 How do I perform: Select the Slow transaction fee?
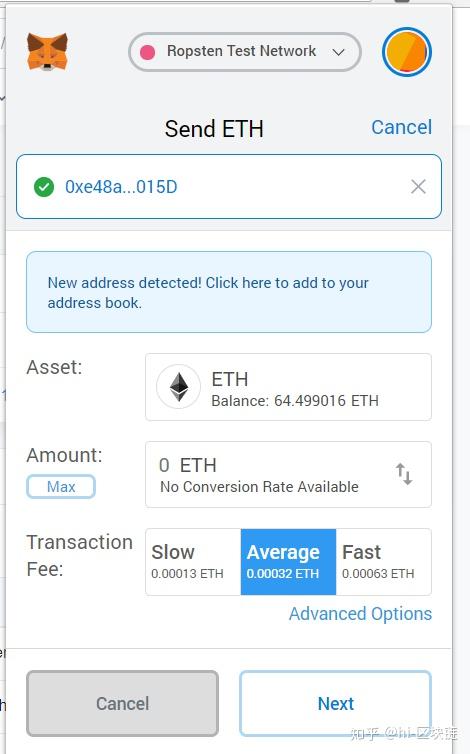point(193,562)
